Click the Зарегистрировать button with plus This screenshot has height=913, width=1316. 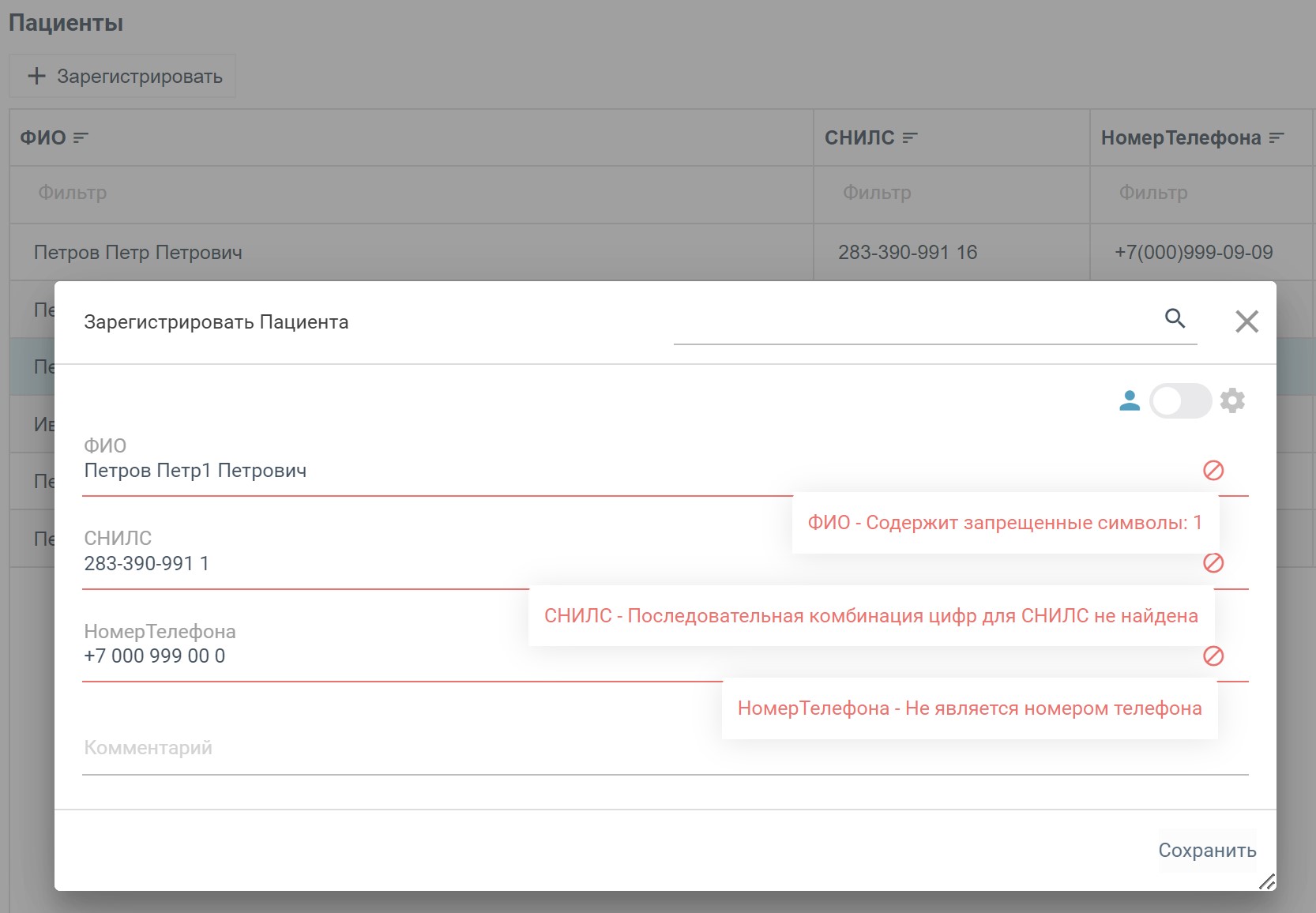click(x=122, y=77)
